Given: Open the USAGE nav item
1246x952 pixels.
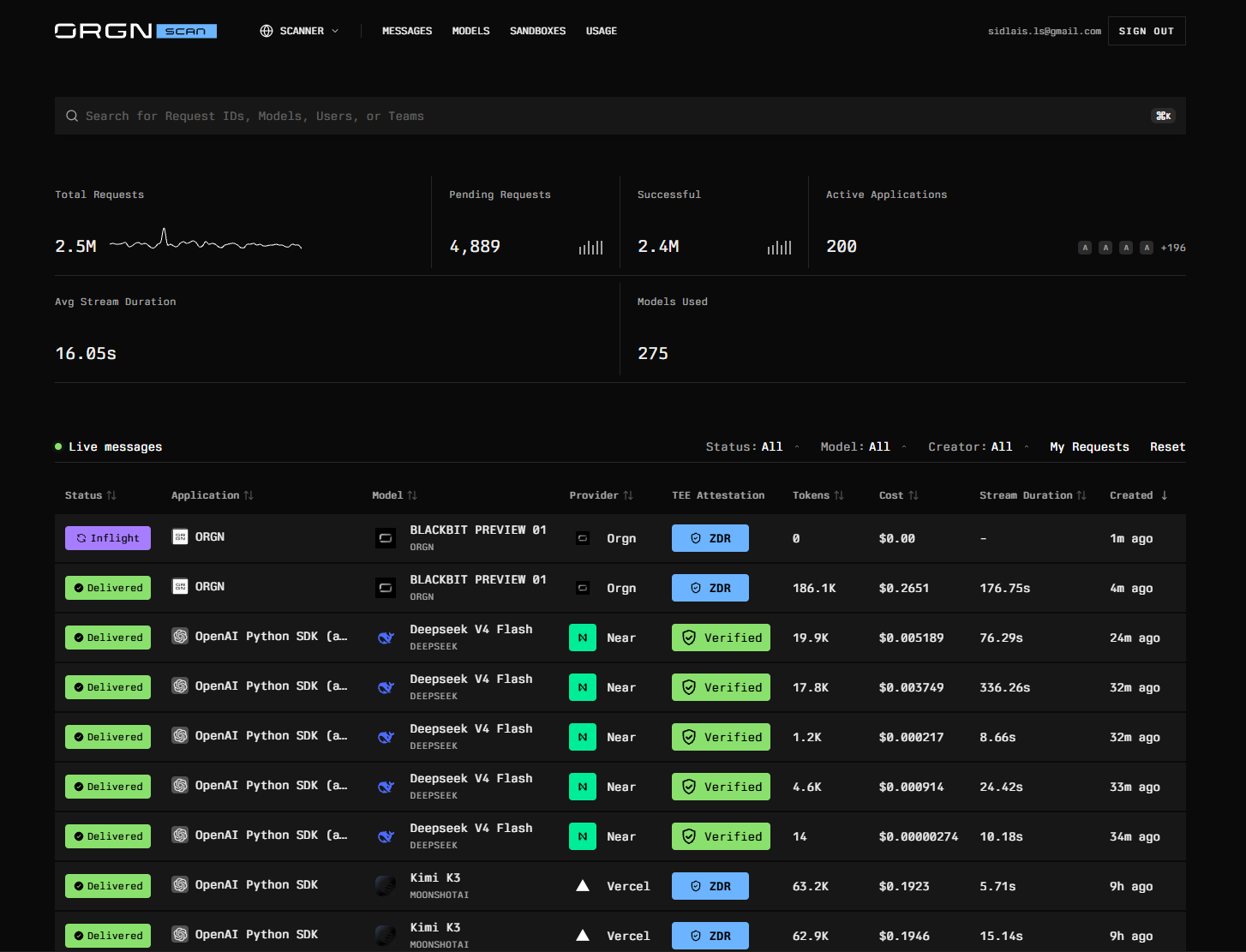Looking at the screenshot, I should (x=602, y=31).
